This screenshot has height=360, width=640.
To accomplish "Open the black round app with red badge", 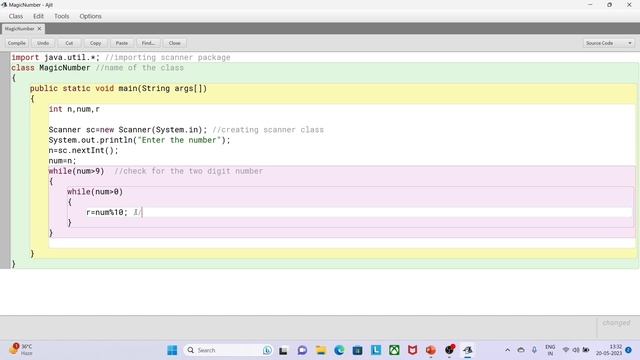I will [x=449, y=350].
